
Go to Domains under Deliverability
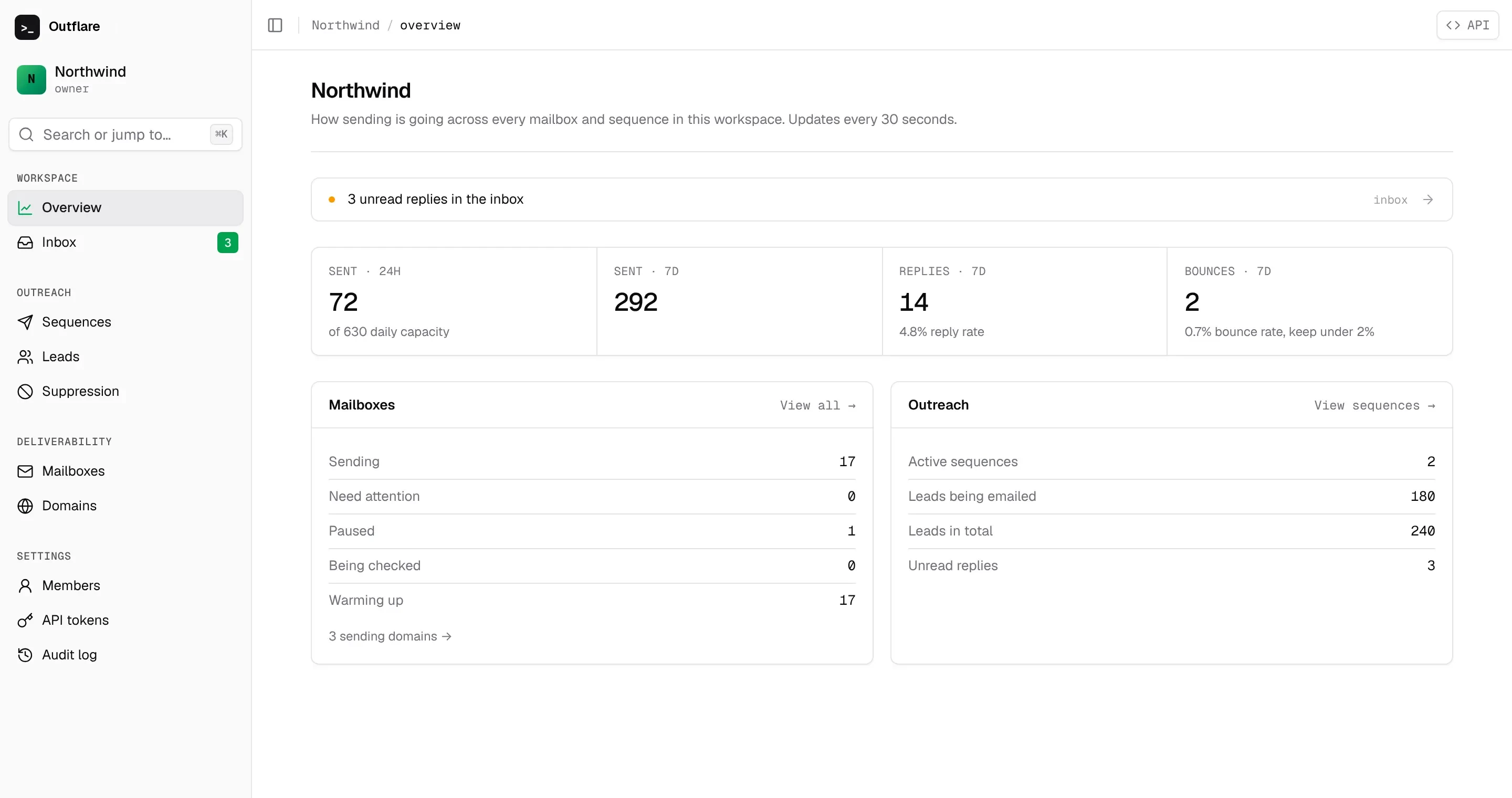coord(125,506)
